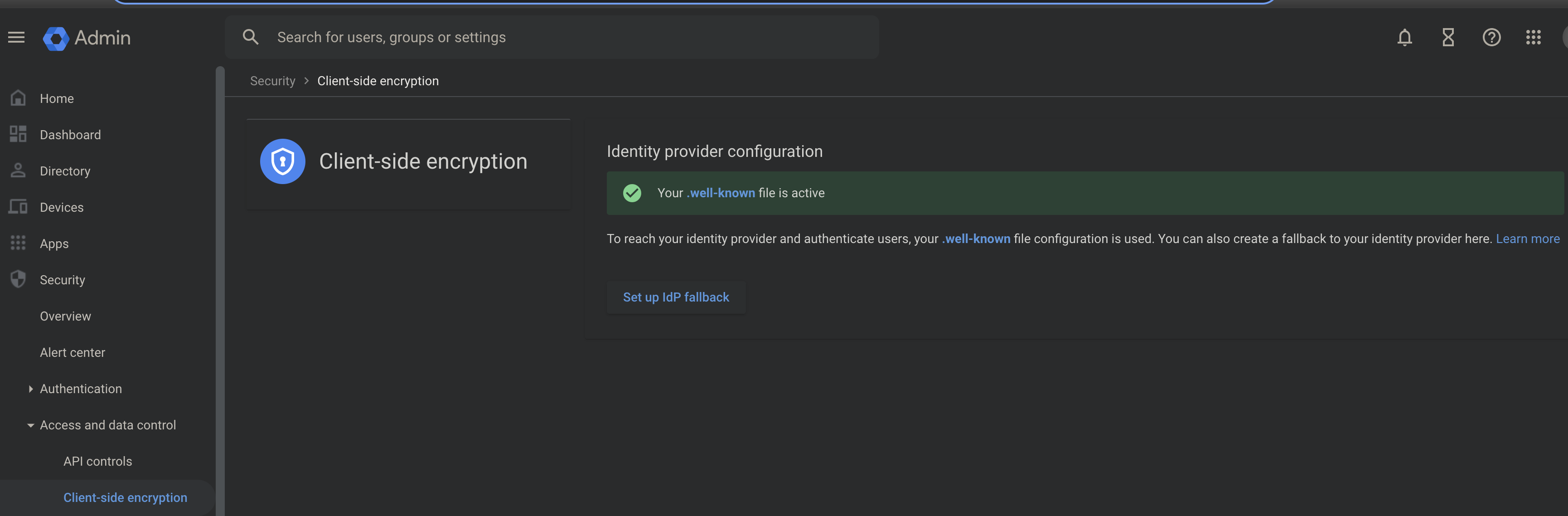Screen dimensions: 1568x516
Task: Open Alert center
Action: 73,353
